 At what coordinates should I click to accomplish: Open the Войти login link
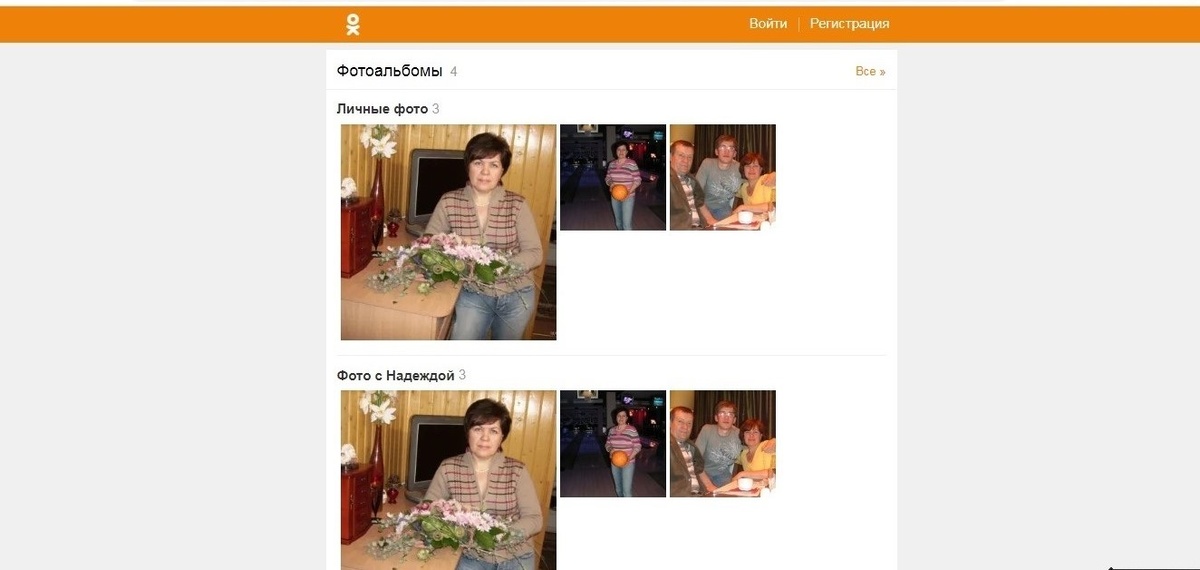pos(768,24)
